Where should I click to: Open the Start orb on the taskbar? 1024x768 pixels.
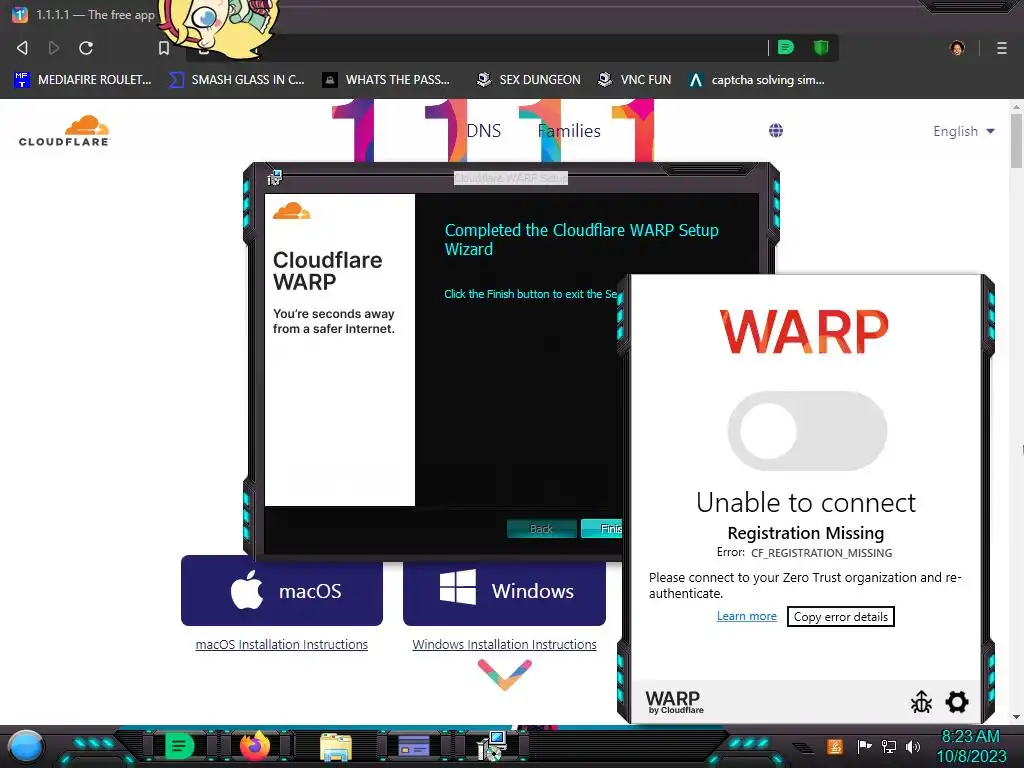coord(26,746)
